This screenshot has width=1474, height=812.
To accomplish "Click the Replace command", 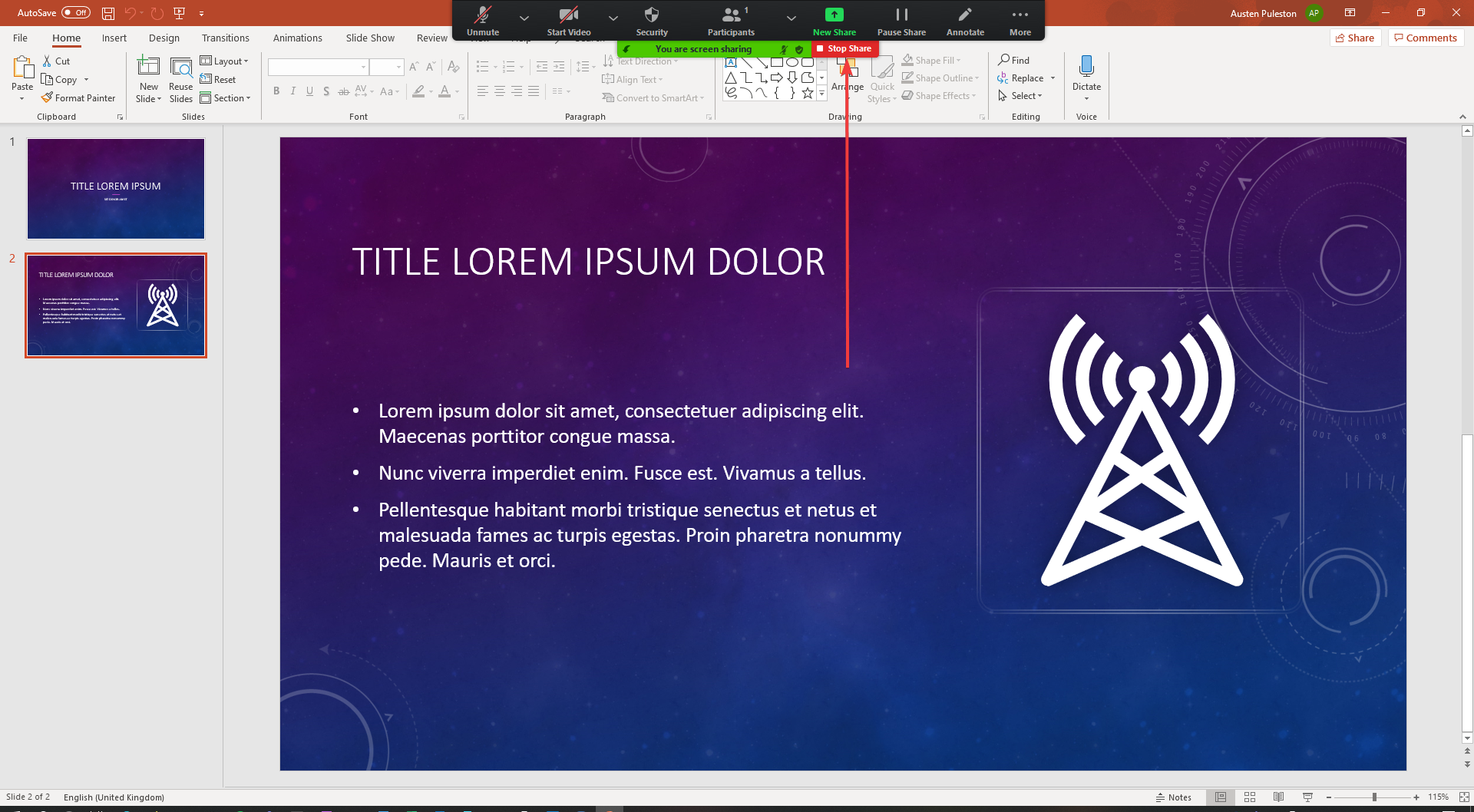I will click(x=1022, y=78).
